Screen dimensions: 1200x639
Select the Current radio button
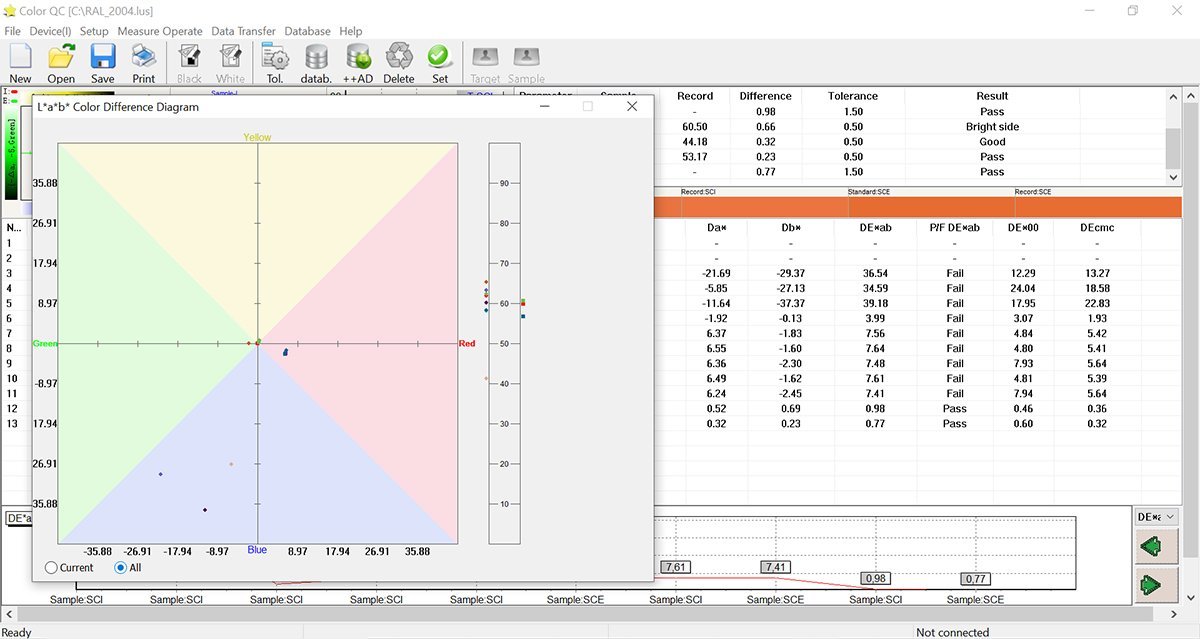coord(52,568)
